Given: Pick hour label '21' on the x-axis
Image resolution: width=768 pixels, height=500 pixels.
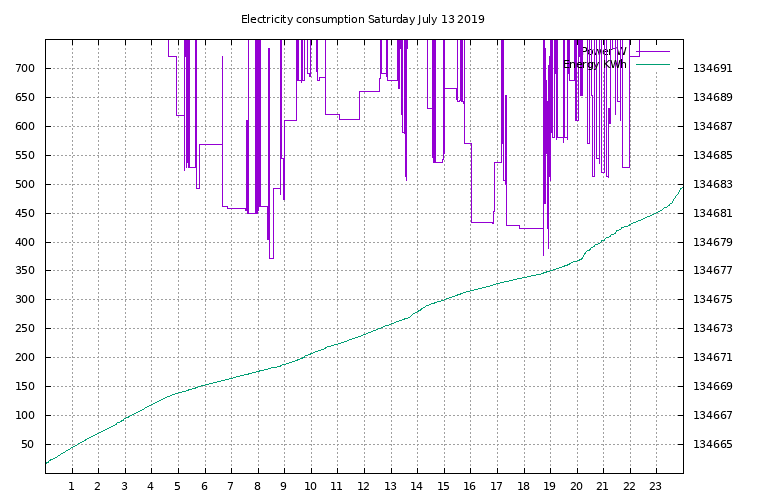Looking at the screenshot, I should [x=602, y=486].
